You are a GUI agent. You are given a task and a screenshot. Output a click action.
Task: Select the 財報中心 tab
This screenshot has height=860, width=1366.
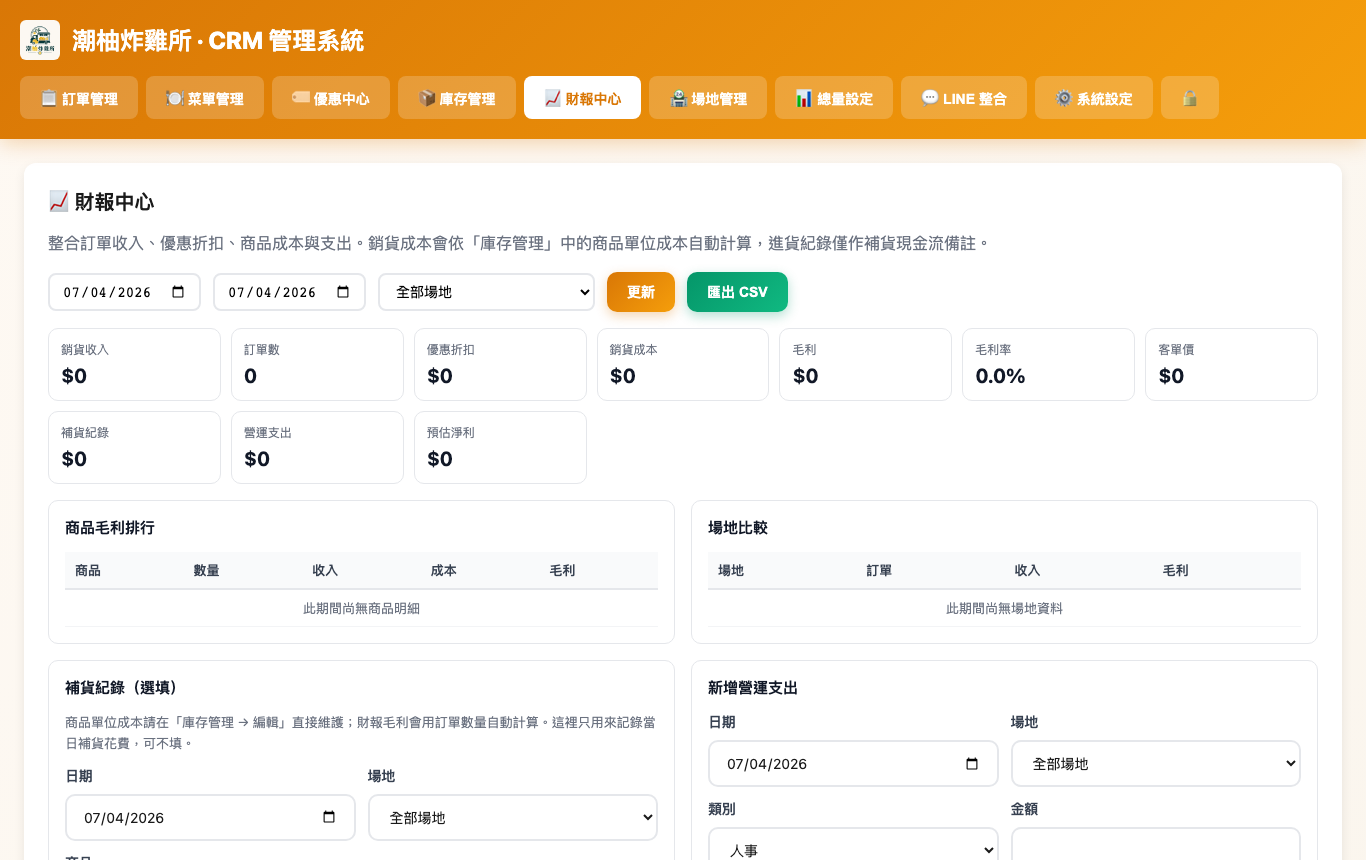[582, 98]
